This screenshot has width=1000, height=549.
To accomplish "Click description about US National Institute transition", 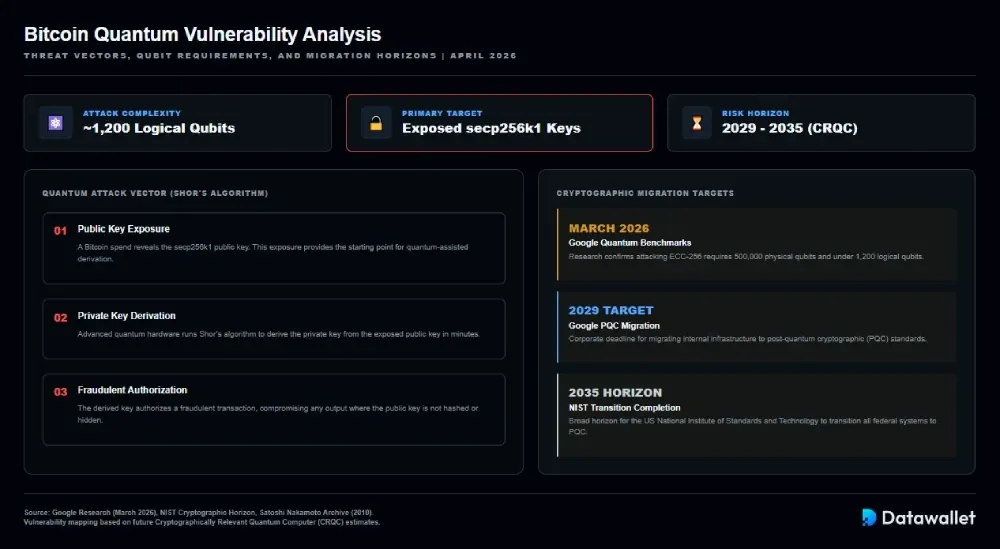I will [753, 426].
